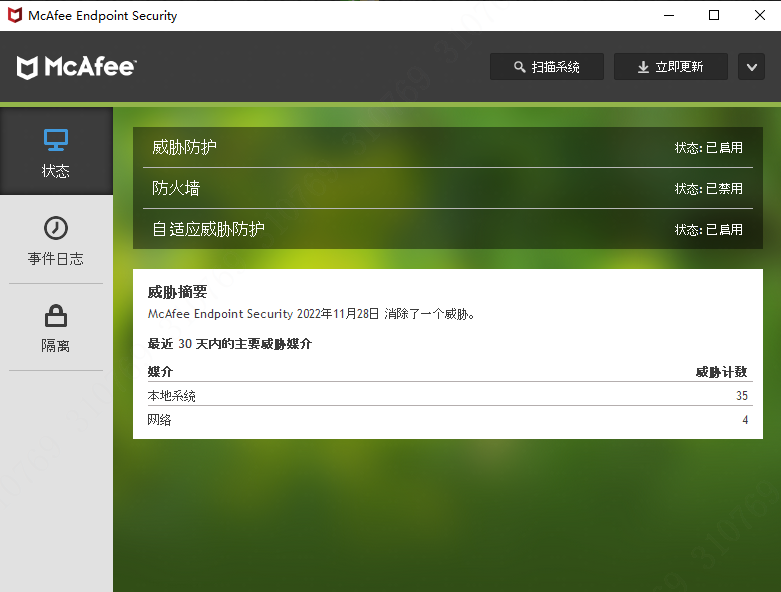The height and width of the screenshot is (592, 781).
Task: Open the 隔离 lock icon
Action: [x=56, y=316]
